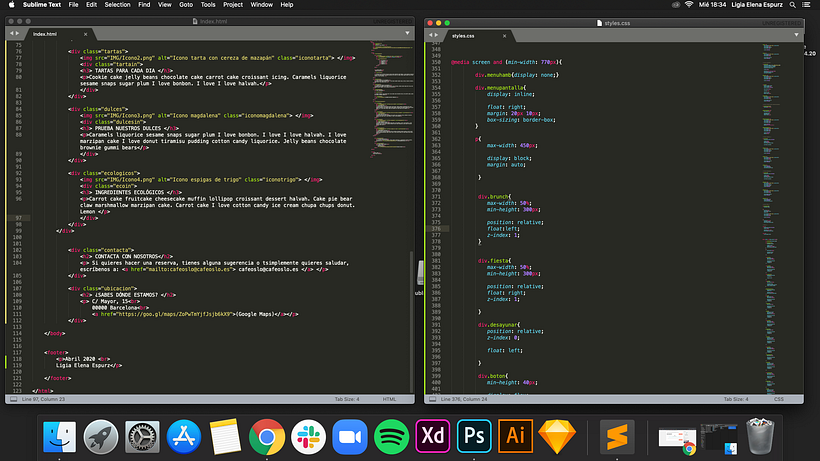The width and height of the screenshot is (820, 461).
Task: Open the Tools menu
Action: [x=208, y=5]
